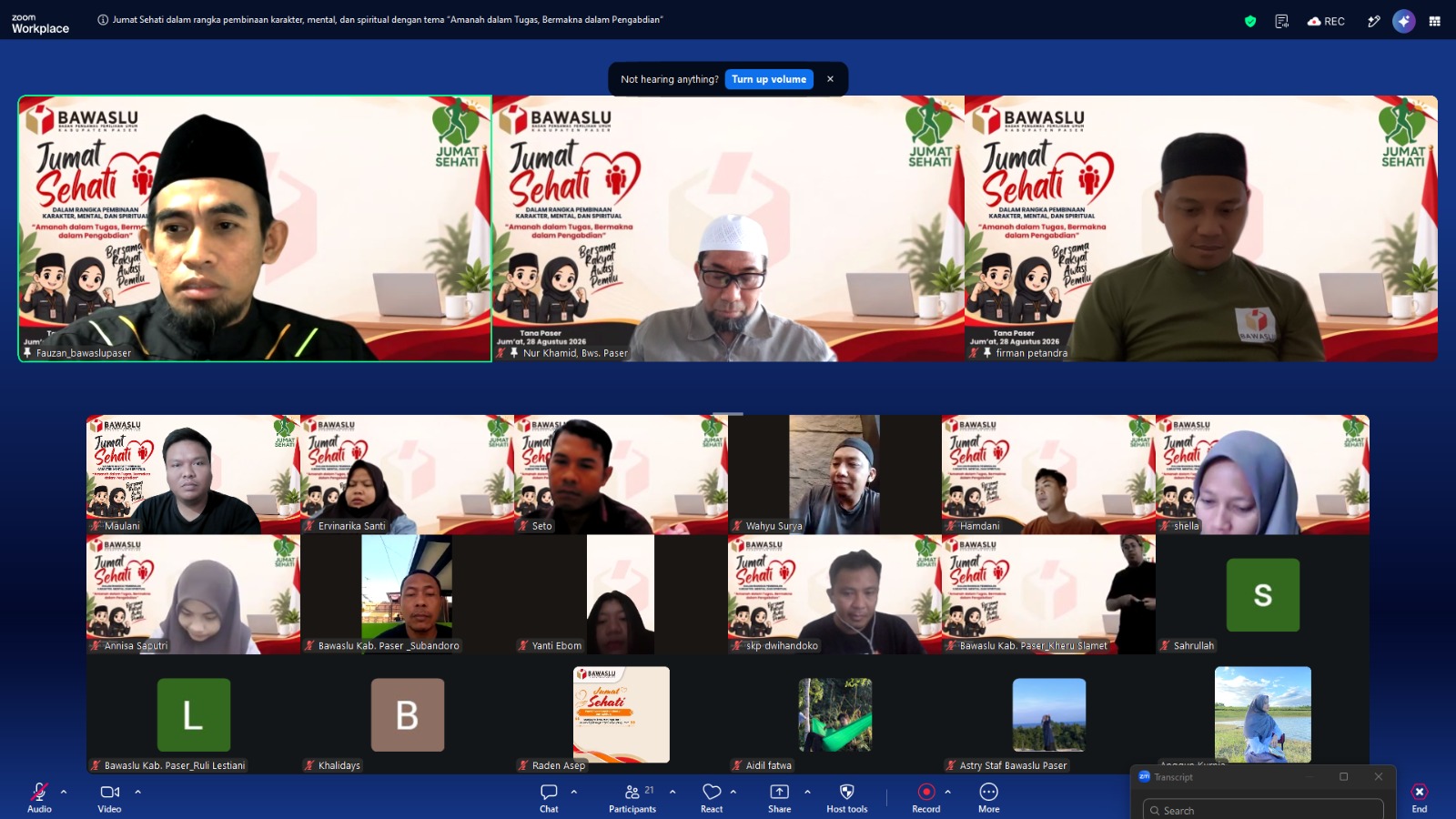Select Nur Khamid, Bws. Paser video tile
1456x819 pixels.
coord(728,228)
